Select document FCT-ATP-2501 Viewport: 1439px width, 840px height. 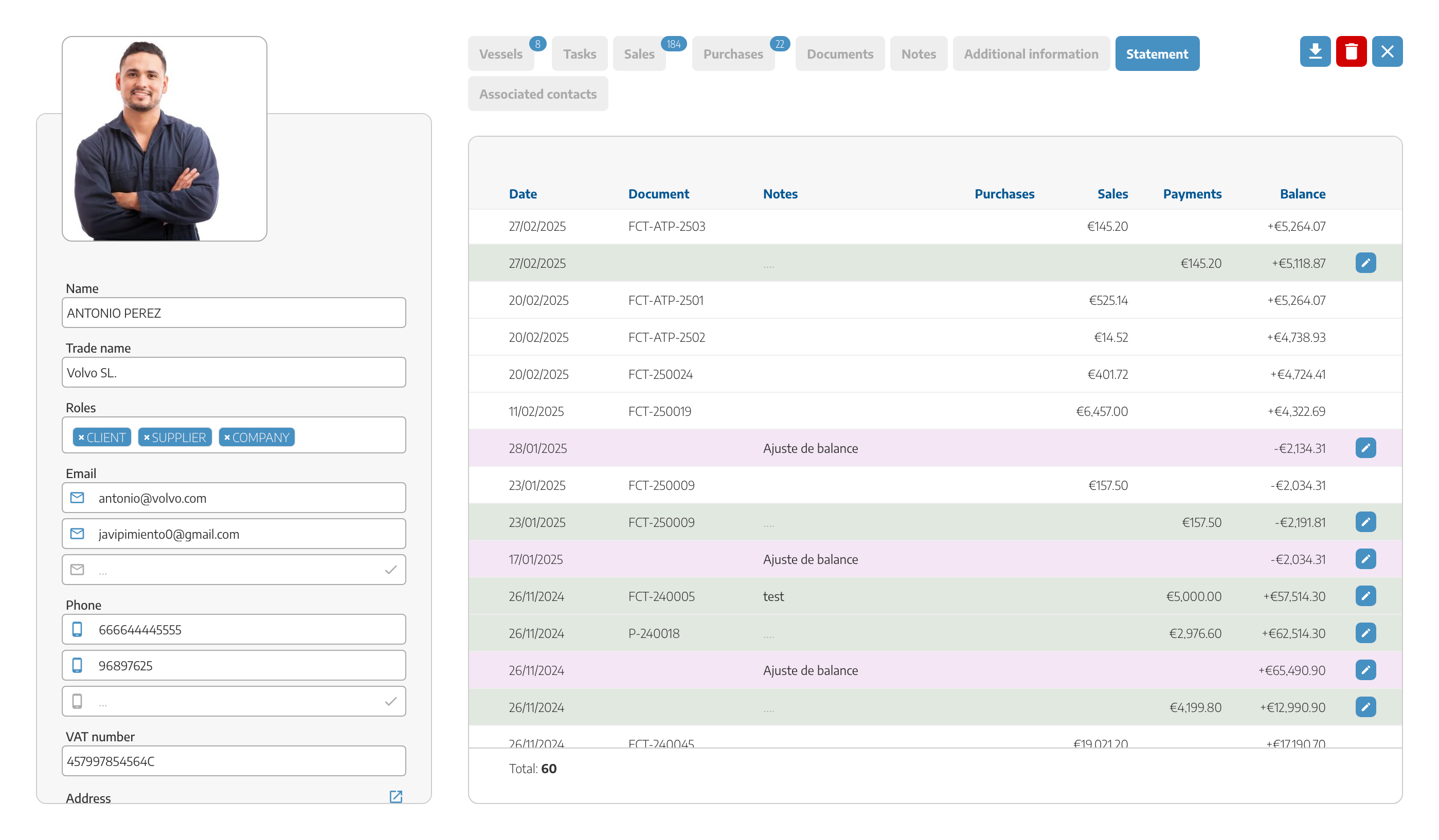click(666, 300)
